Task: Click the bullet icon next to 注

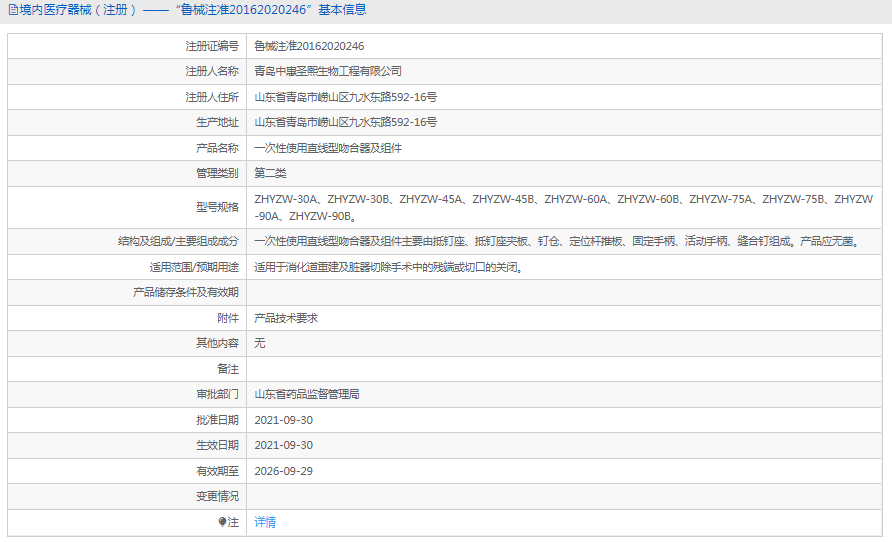Action: coord(222,522)
